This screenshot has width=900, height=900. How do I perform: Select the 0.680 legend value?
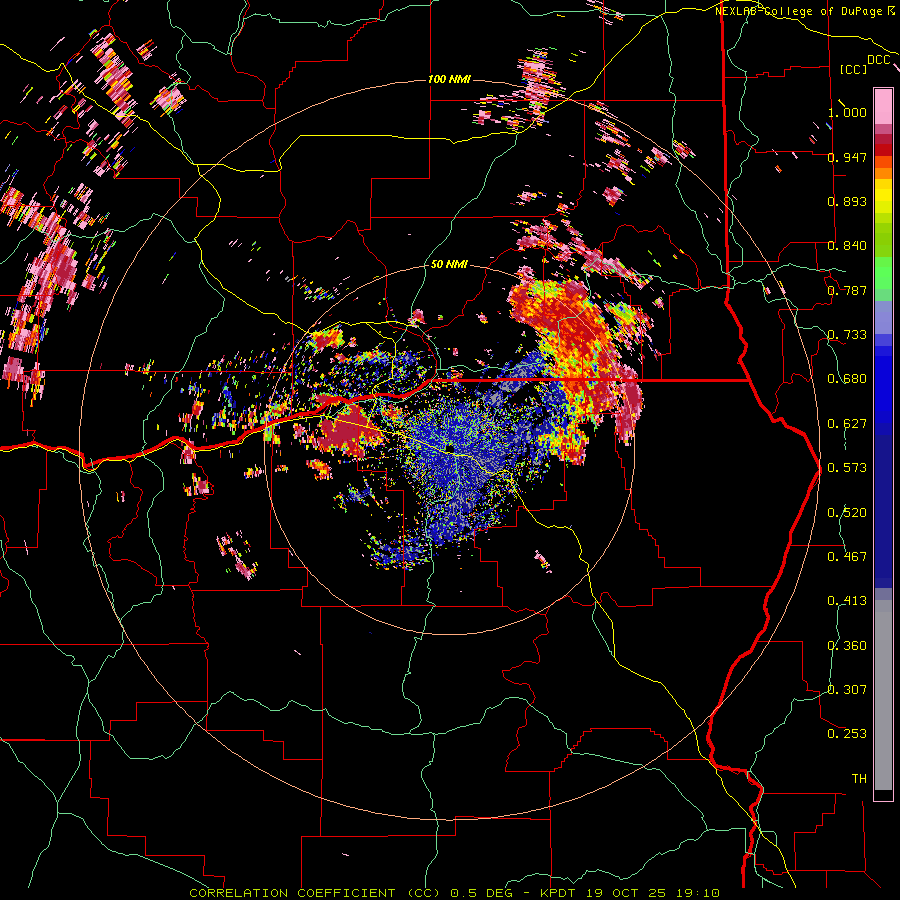(x=847, y=379)
